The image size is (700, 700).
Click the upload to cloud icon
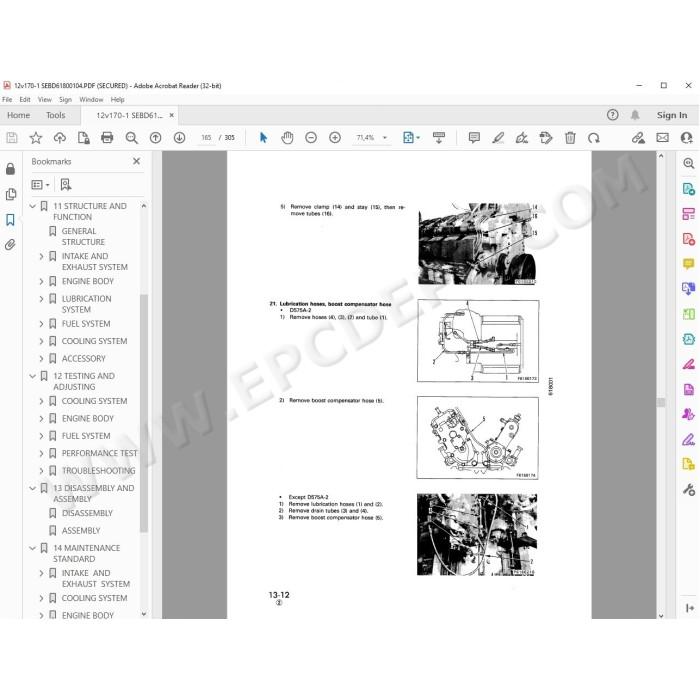tap(59, 138)
